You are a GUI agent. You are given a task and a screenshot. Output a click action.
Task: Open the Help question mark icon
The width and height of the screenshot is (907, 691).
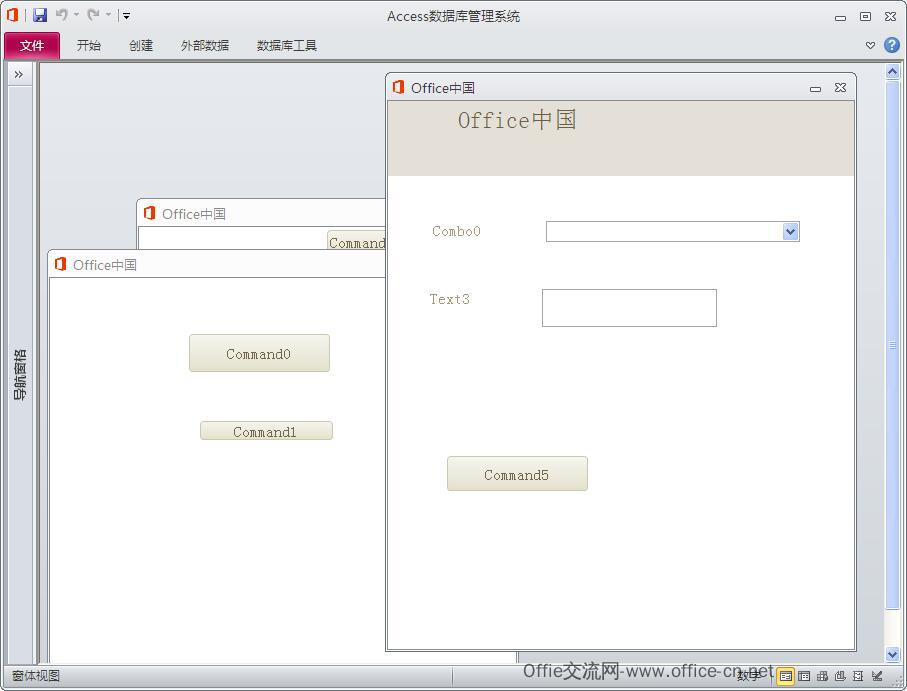tap(891, 45)
